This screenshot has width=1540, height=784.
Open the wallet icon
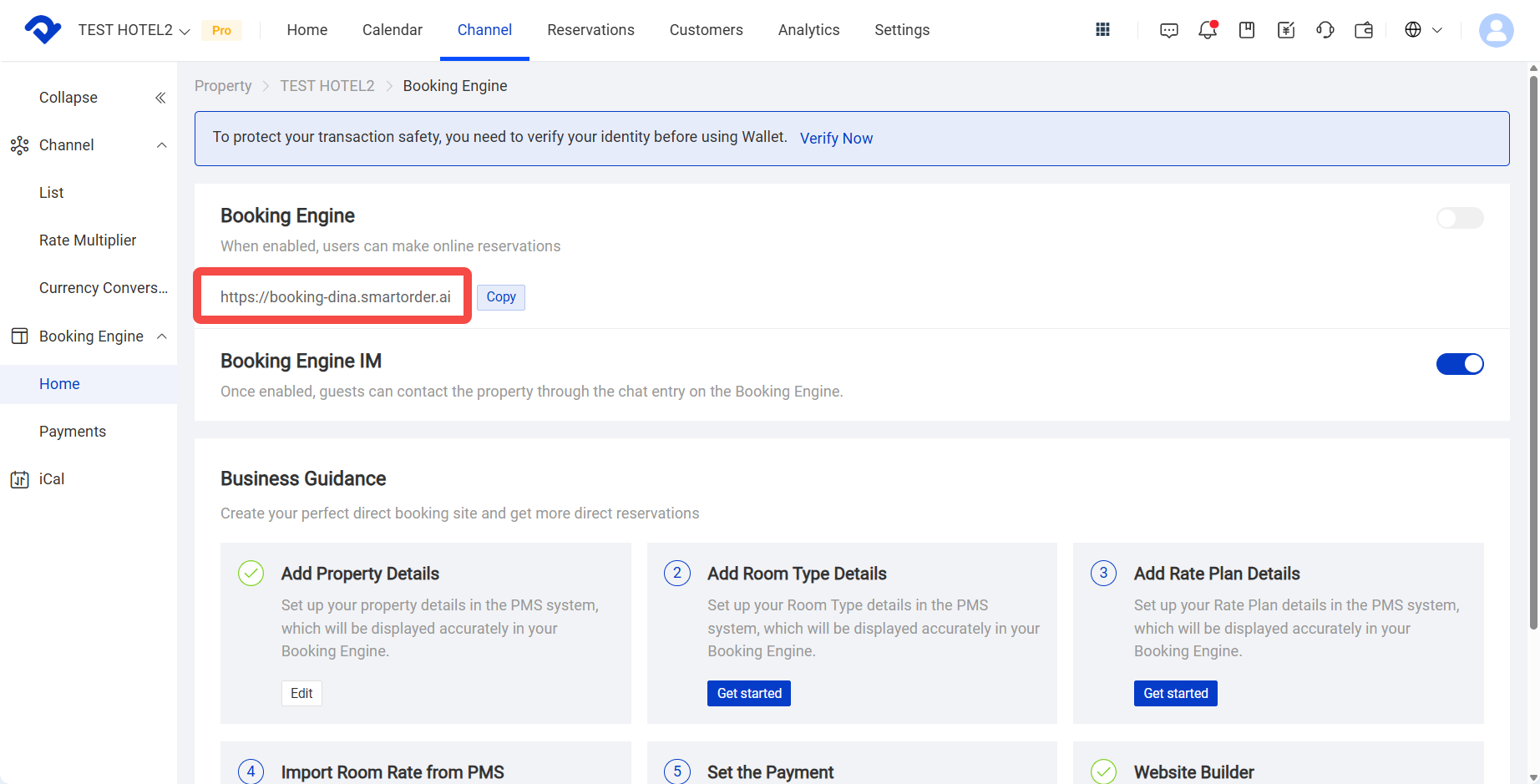click(x=1364, y=30)
